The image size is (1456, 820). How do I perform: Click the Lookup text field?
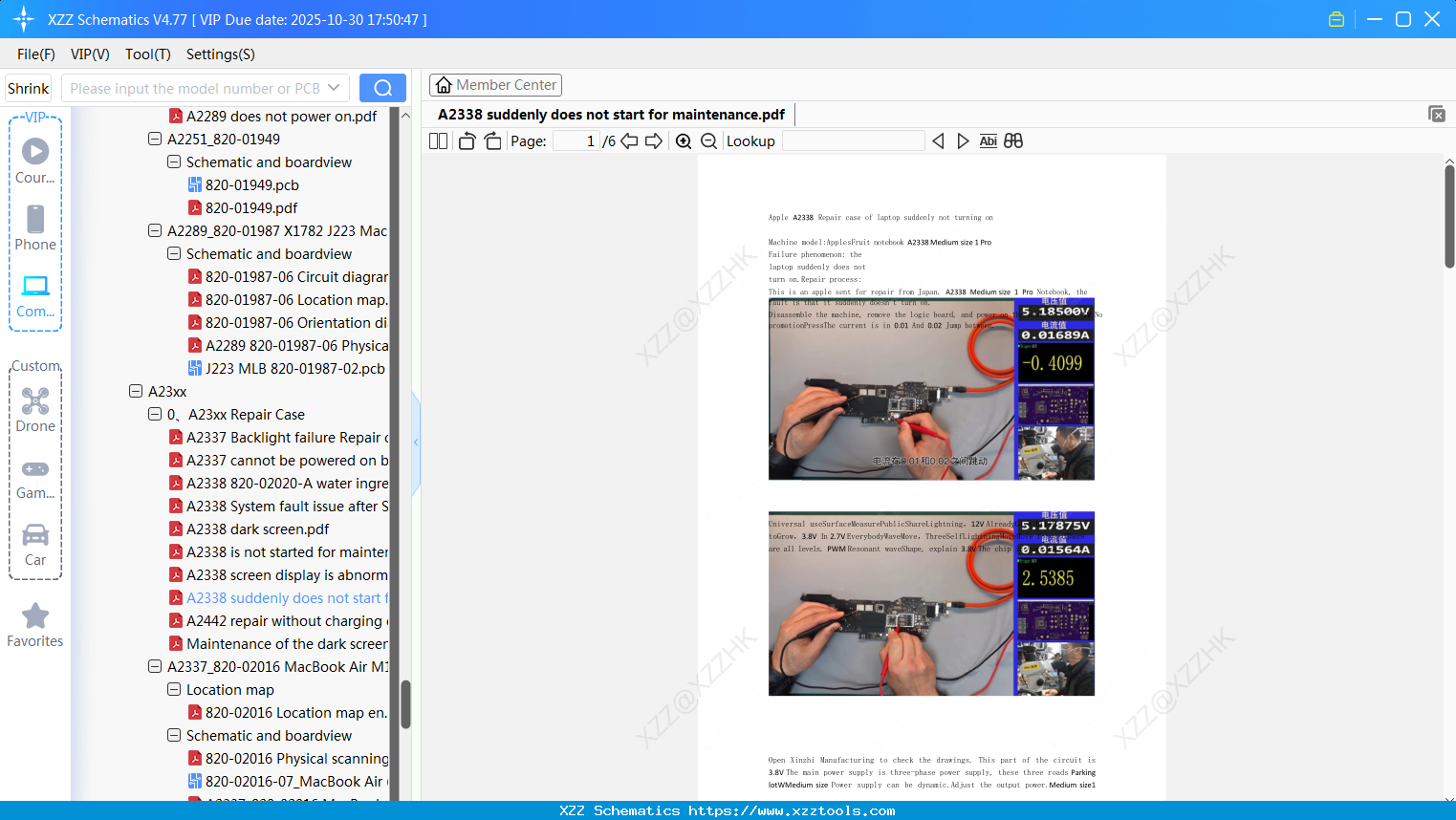pyautogui.click(x=854, y=141)
